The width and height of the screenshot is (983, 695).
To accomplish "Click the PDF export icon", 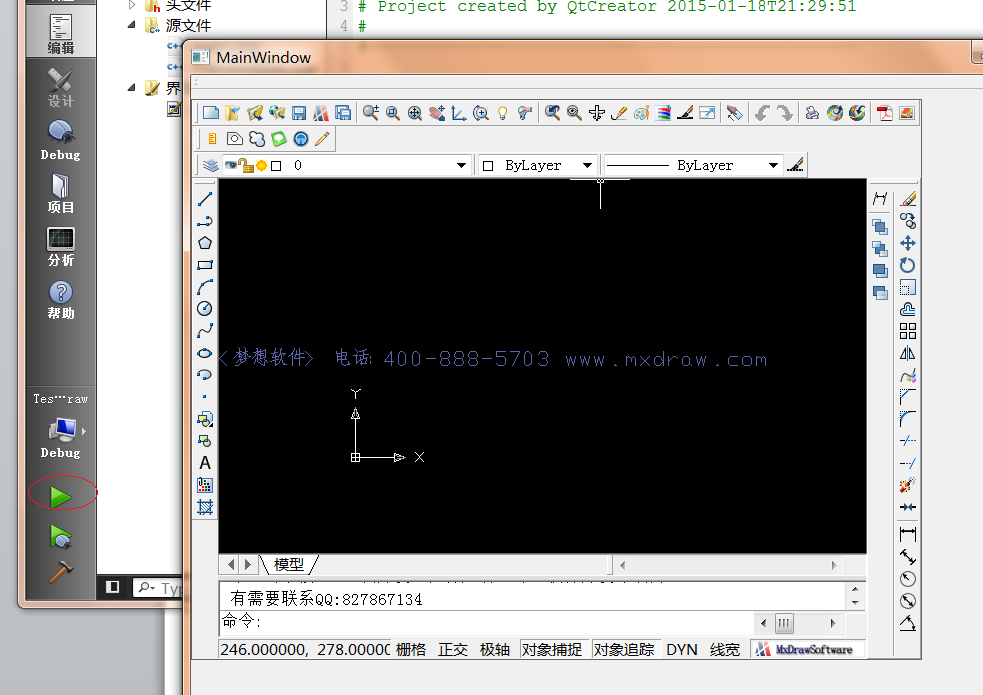I will point(885,113).
